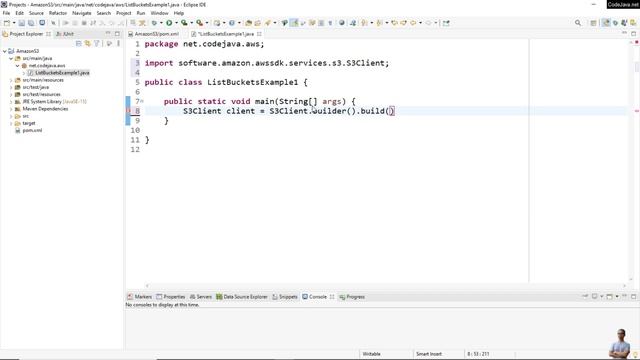Image resolution: width=640 pixels, height=360 pixels.
Task: Select pom.xml in the project tree
Action: (x=32, y=131)
